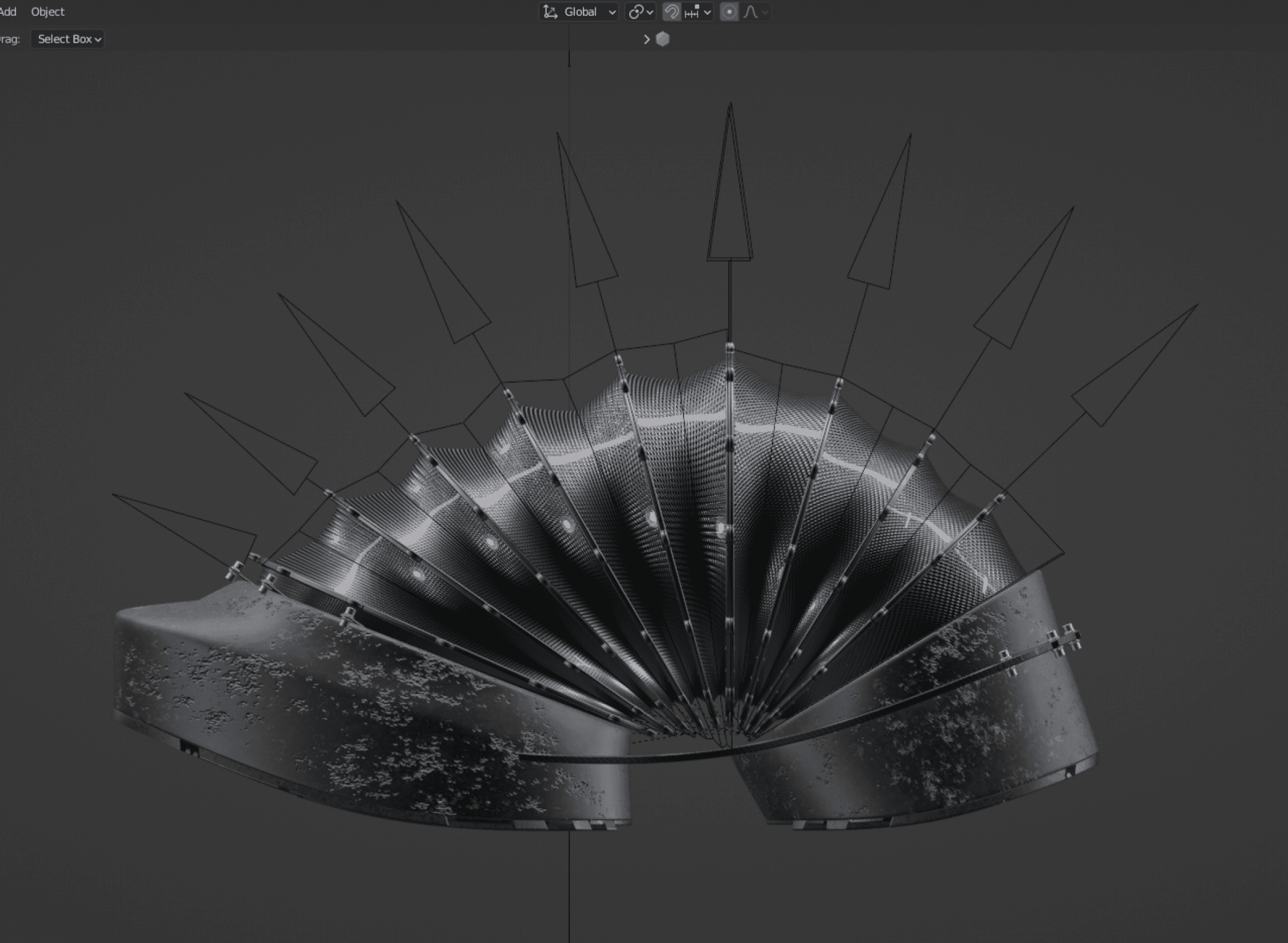The height and width of the screenshot is (943, 1288).
Task: Click the gray hexagon object icon
Action: (662, 40)
